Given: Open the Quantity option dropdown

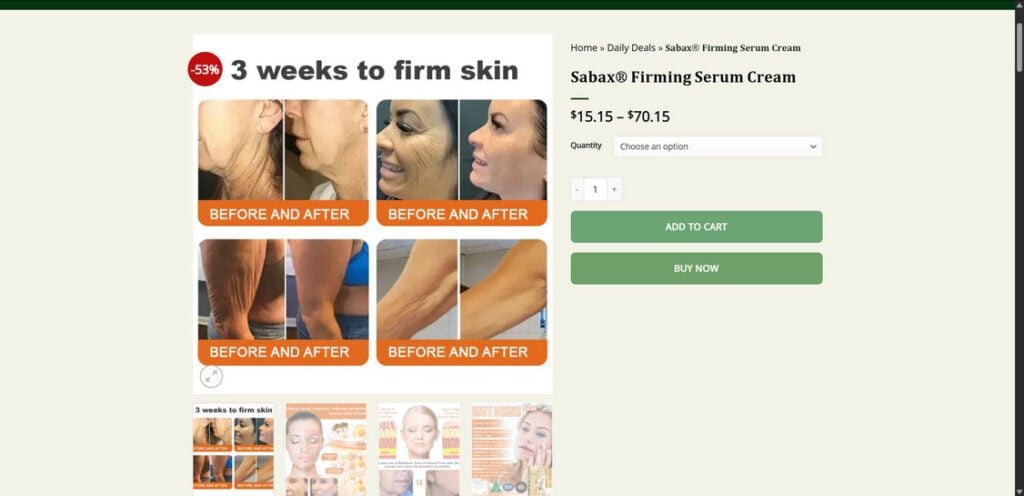Looking at the screenshot, I should pyautogui.click(x=717, y=147).
